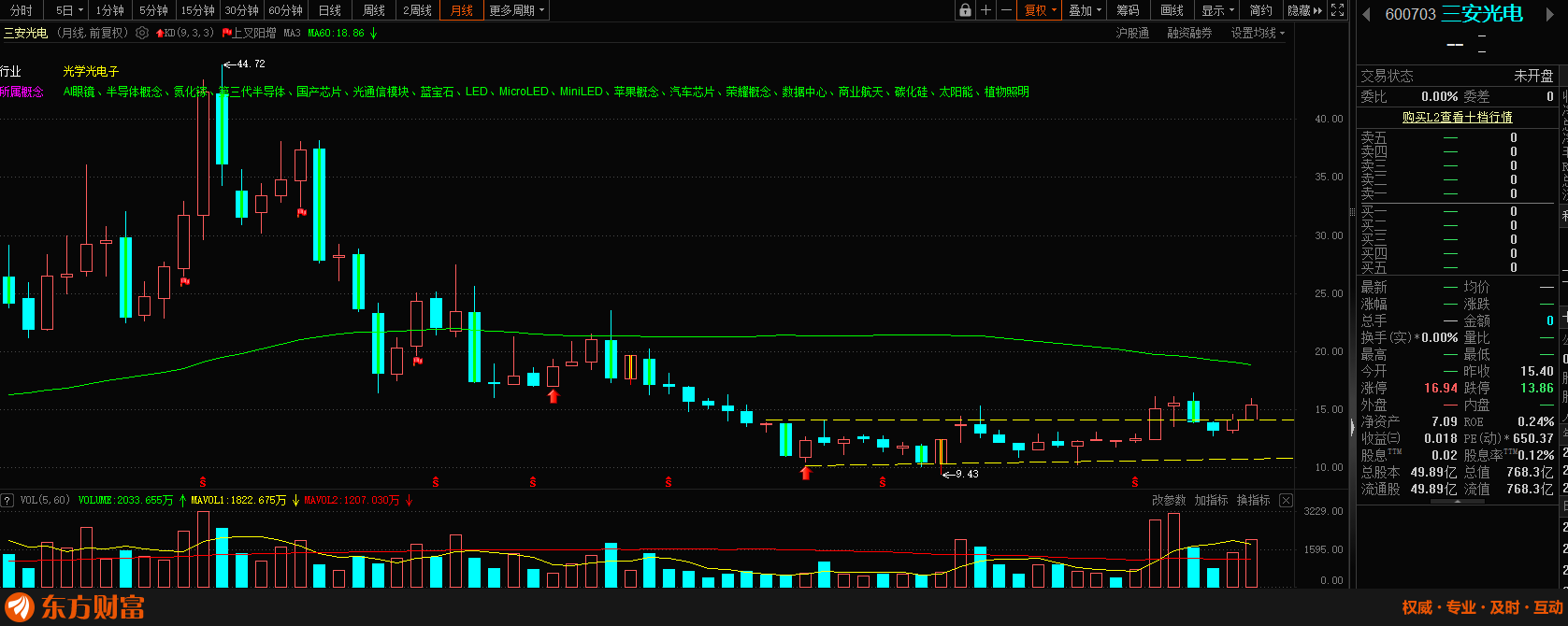1568x626 pixels.
Task: Open the 复权 dropdown
Action: [1041, 10]
